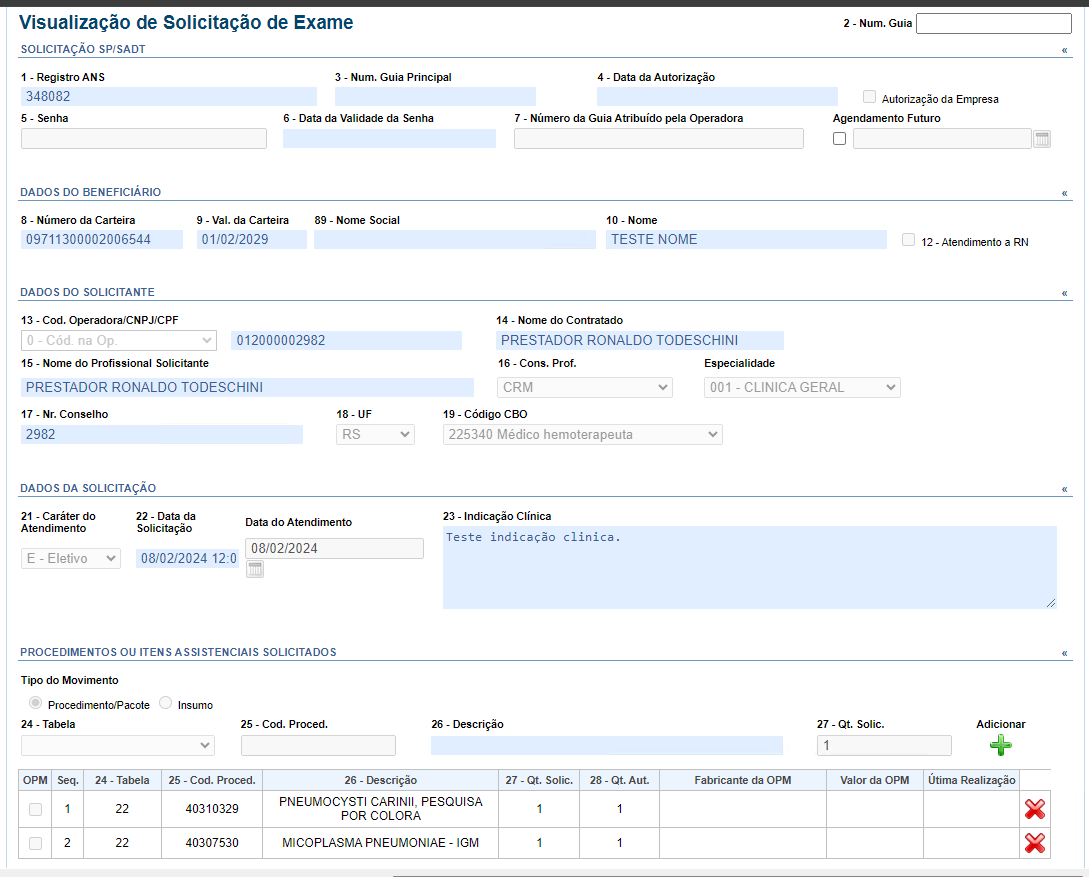Open the Especialidade Clinica Geral dropdown
Viewport: 1089px width, 877px height.
pyautogui.click(x=802, y=387)
